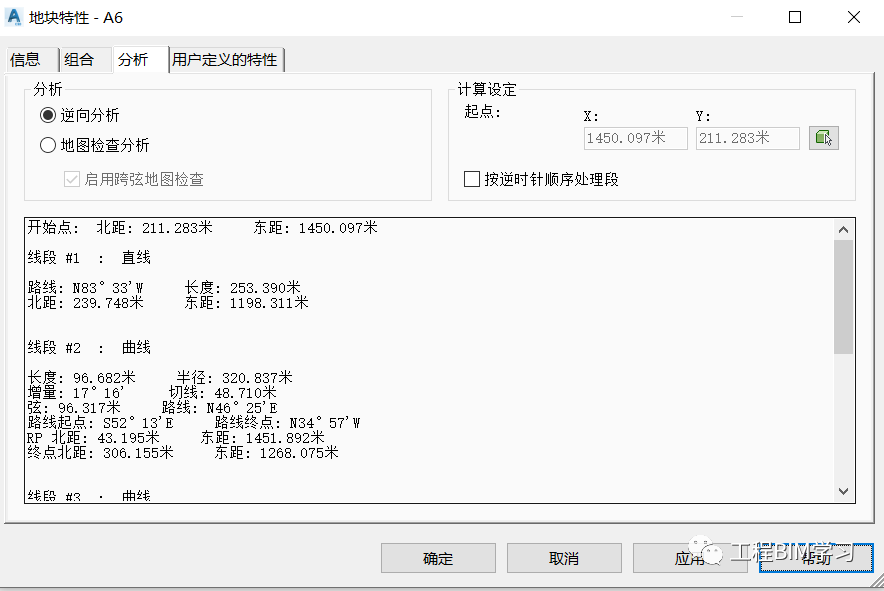Click the 应用 button
Viewport: 884px width, 591px height.
tap(690, 558)
